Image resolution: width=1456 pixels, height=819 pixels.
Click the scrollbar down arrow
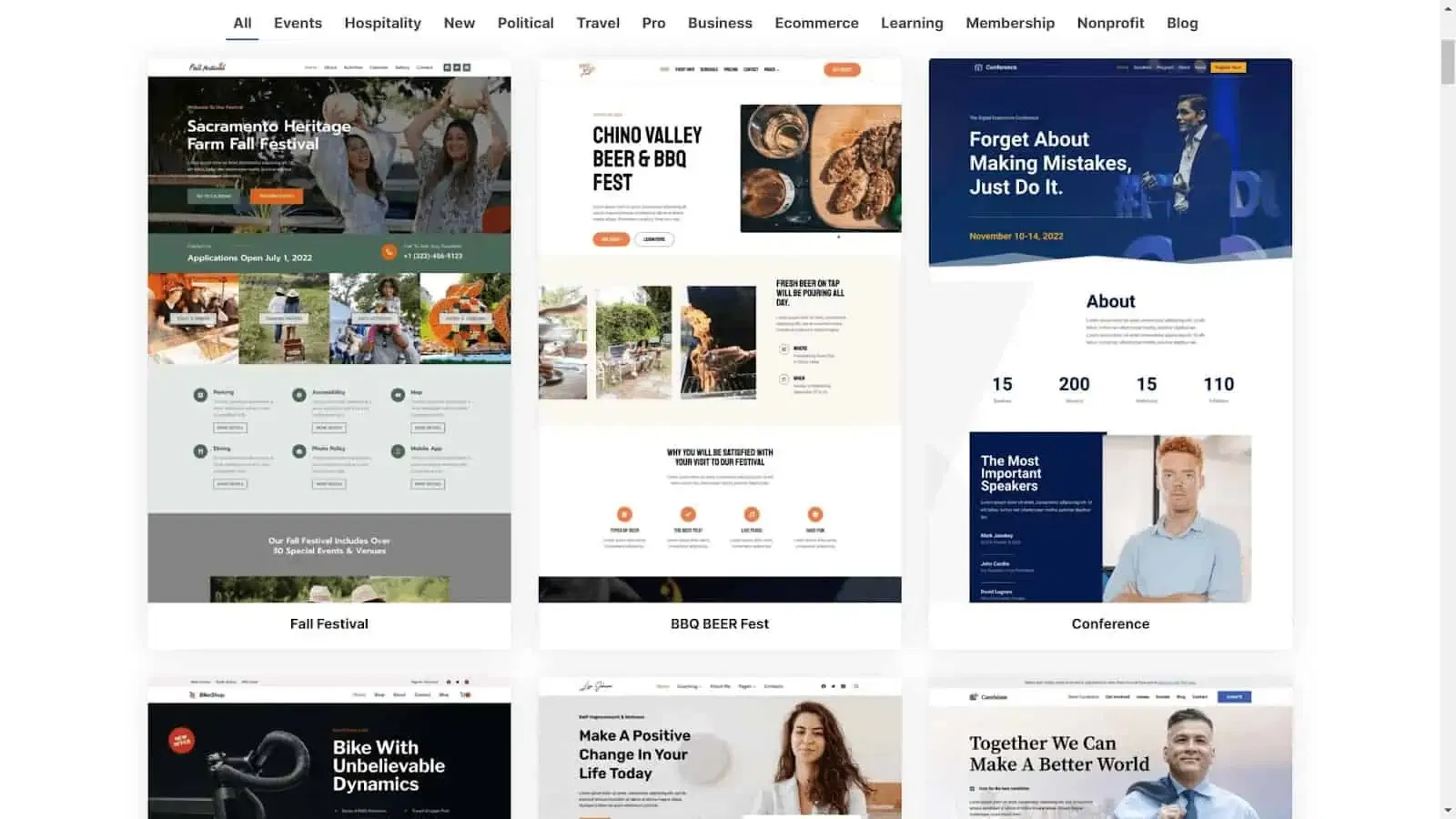[1448, 810]
